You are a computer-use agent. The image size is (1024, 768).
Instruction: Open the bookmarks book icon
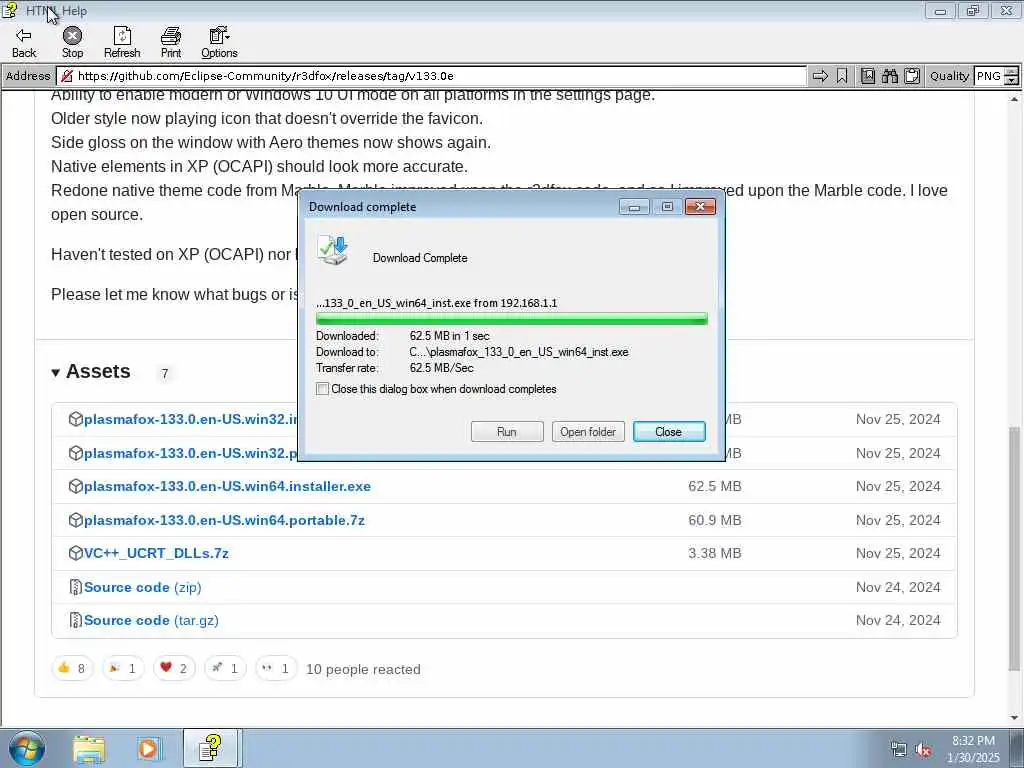(x=868, y=76)
